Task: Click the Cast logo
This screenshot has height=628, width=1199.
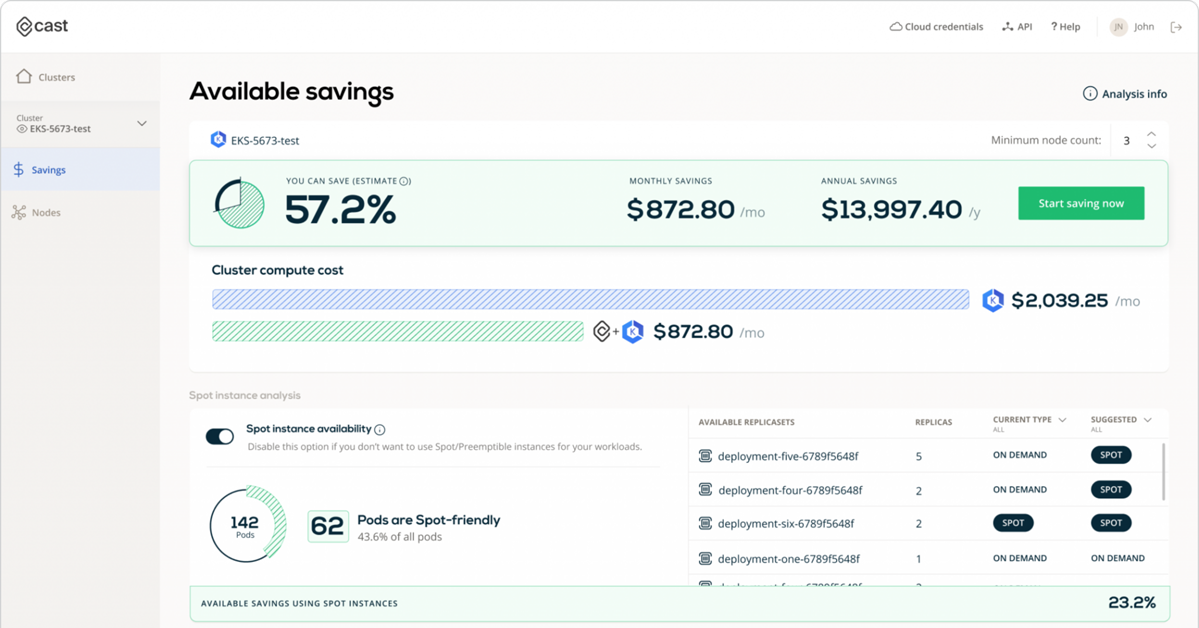Action: point(42,26)
